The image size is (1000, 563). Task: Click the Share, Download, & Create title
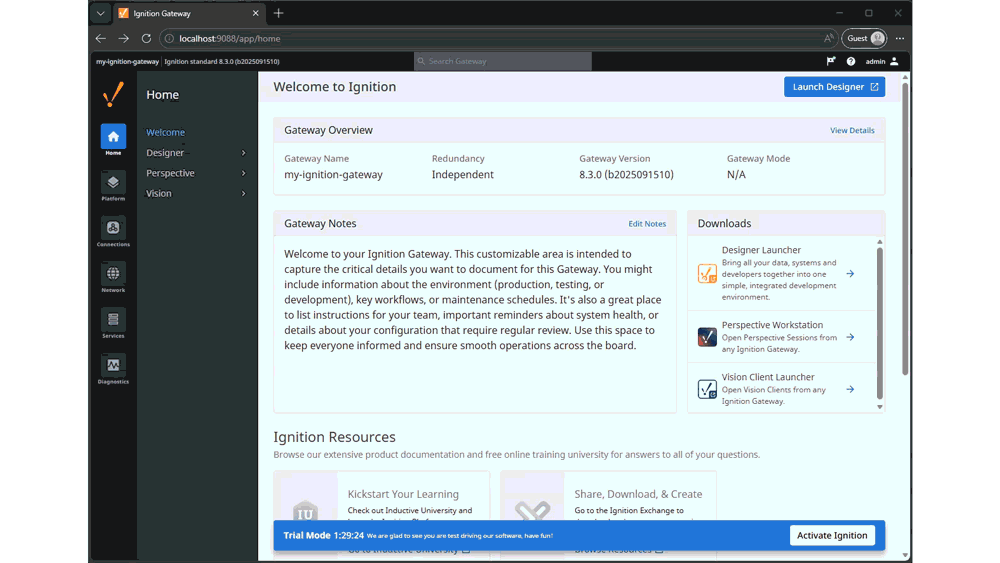pos(638,494)
